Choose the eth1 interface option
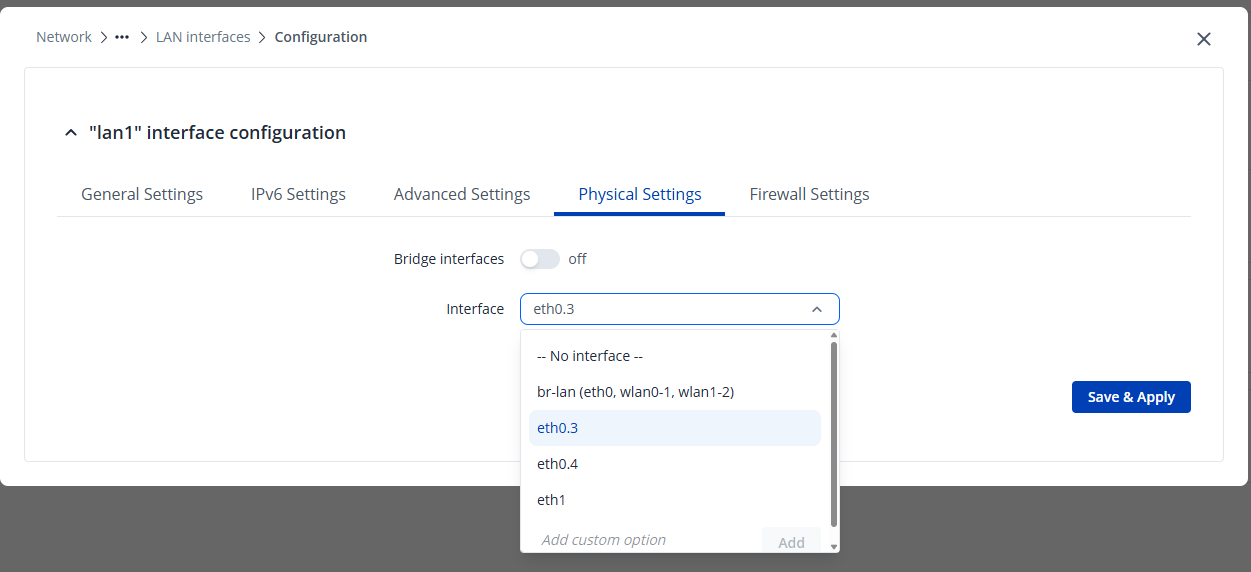The width and height of the screenshot is (1251, 572). (551, 500)
